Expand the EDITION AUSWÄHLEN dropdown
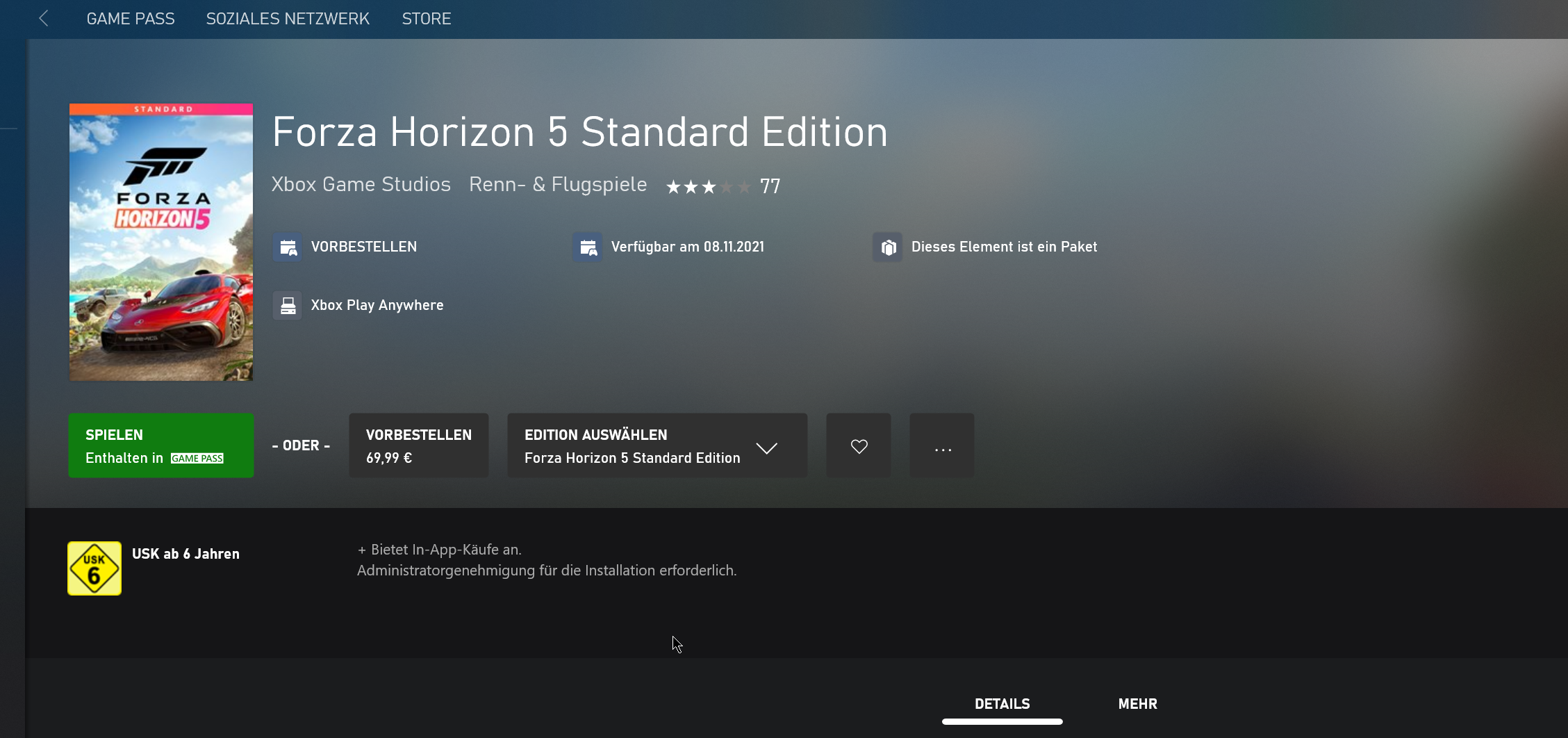This screenshot has height=738, width=1568. pos(657,445)
